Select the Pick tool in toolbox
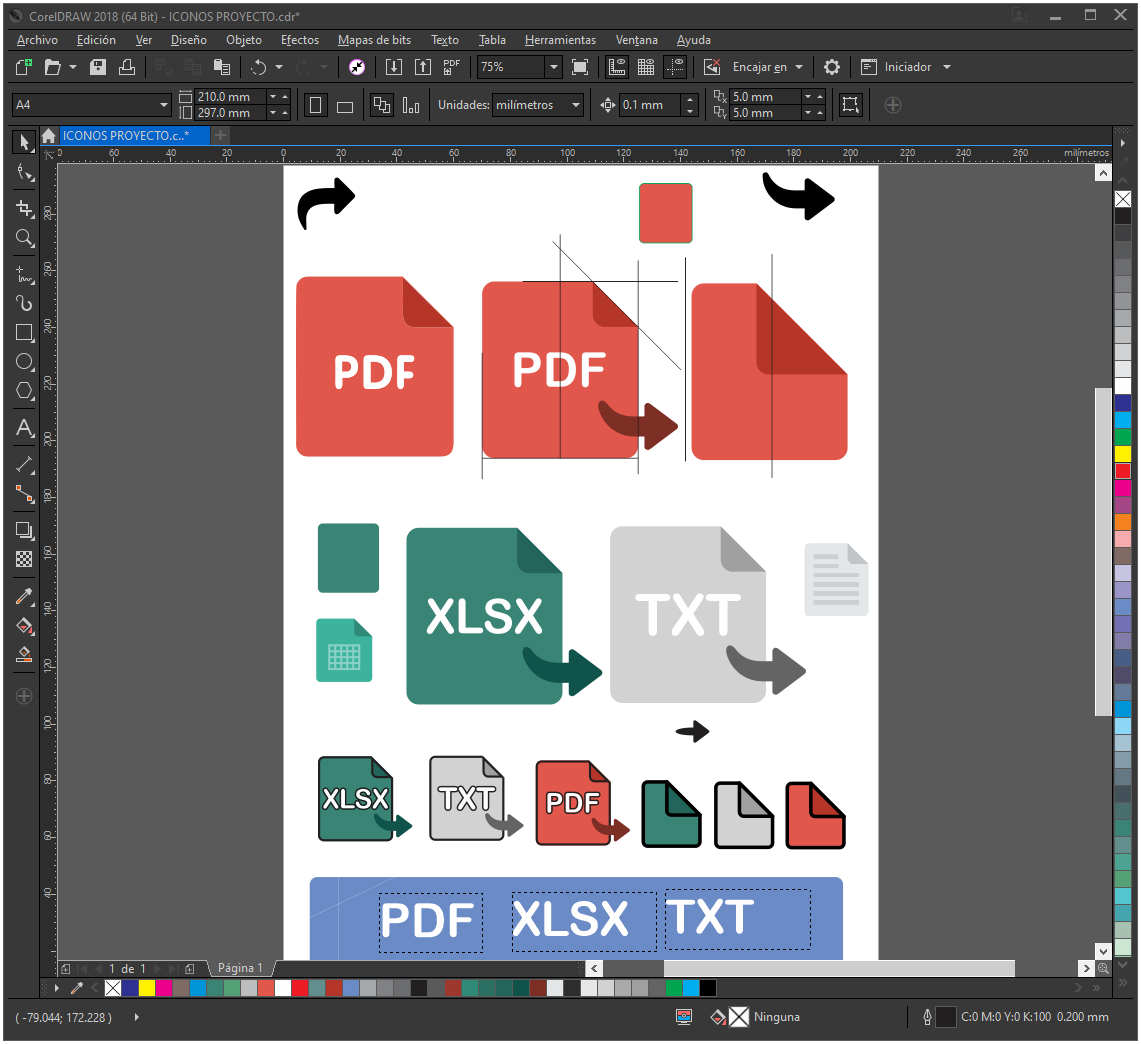 [24, 142]
